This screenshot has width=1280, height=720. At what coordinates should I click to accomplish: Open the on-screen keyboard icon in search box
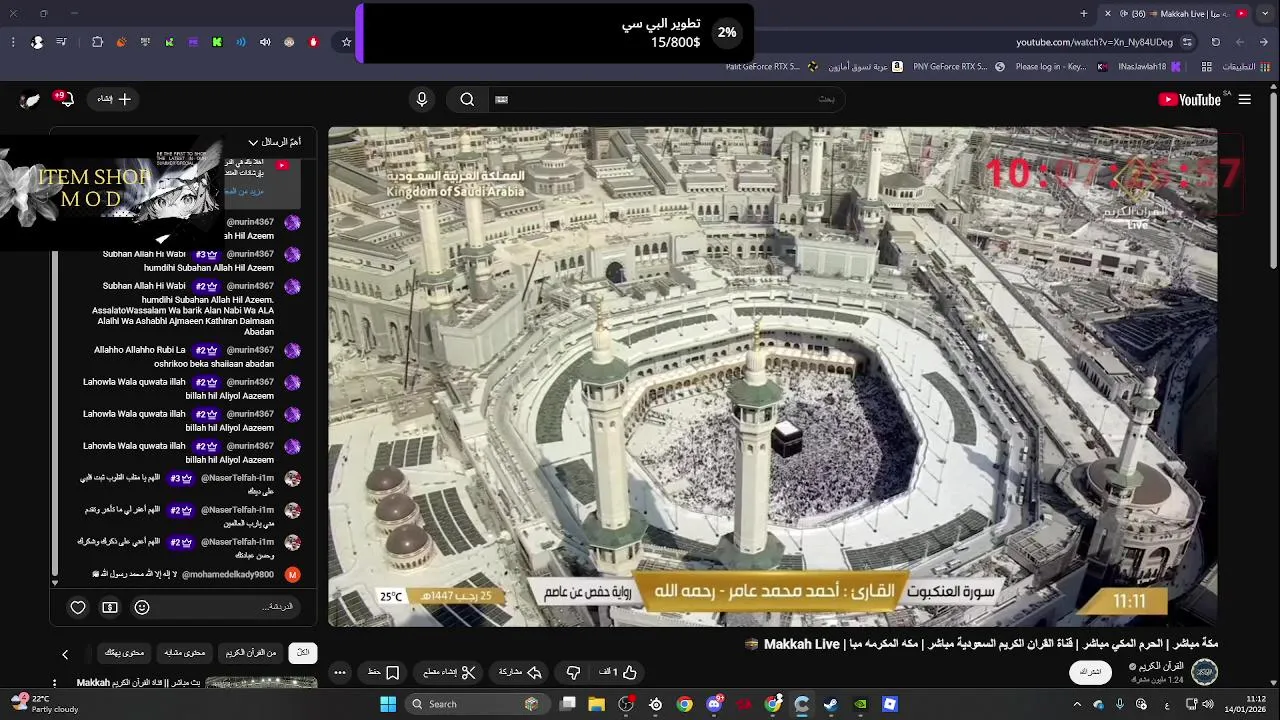pyautogui.click(x=502, y=99)
